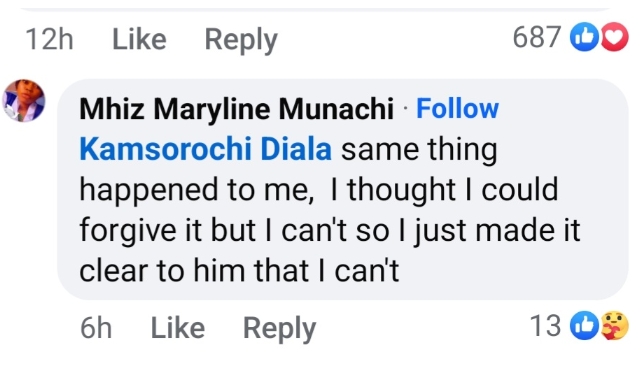Open the Kamsorochi Diala tagged profile link
This screenshot has height=366, width=642.
[x=205, y=149]
